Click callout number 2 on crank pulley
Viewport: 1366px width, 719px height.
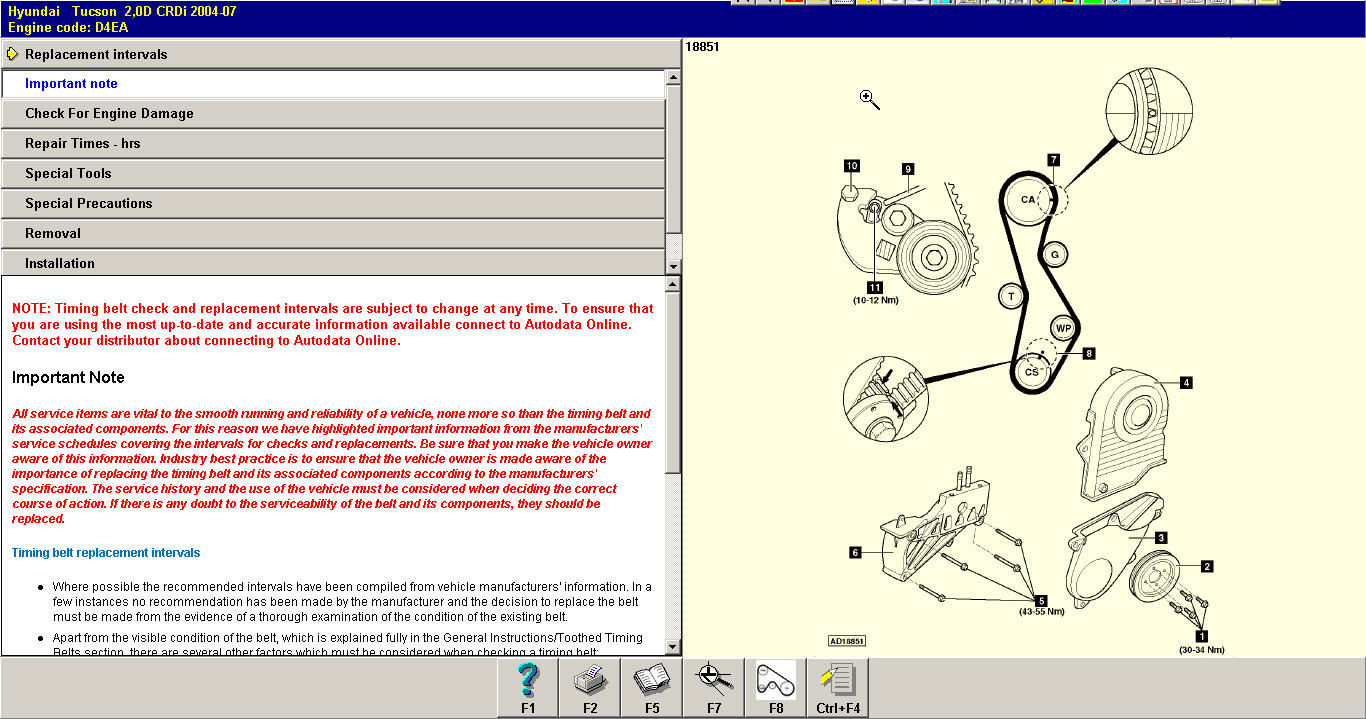click(1207, 567)
